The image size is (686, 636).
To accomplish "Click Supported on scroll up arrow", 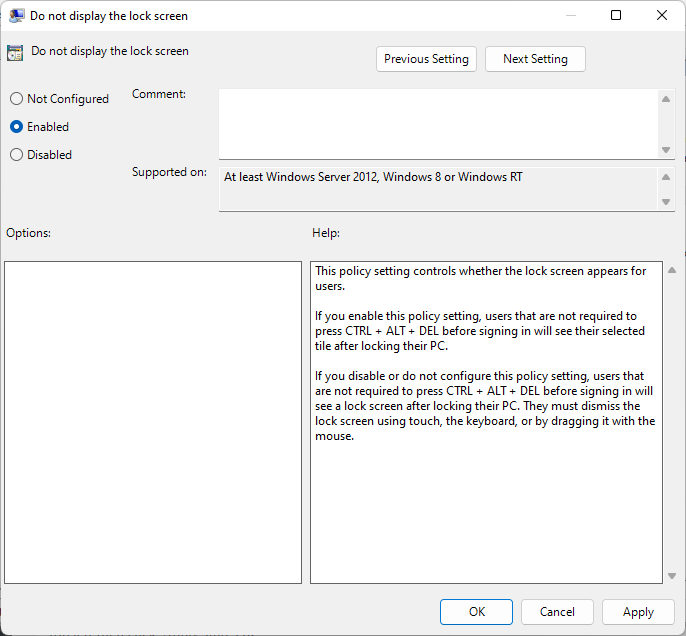I will (666, 177).
